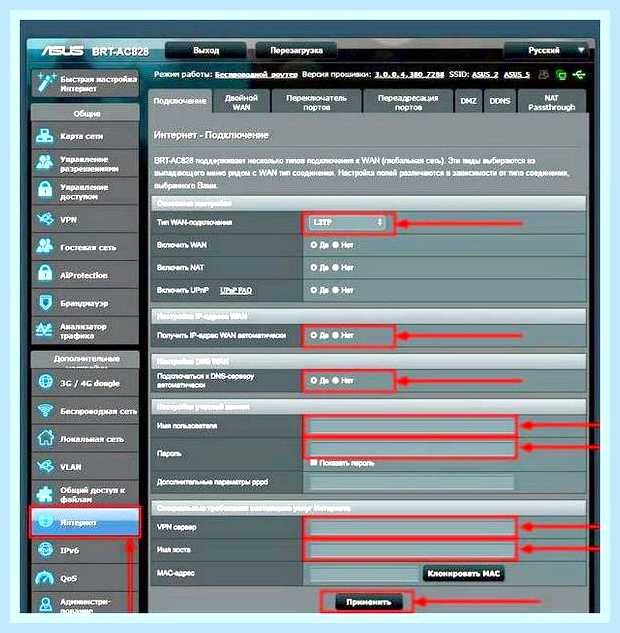Open Network Map (Карта сети) icon
The width and height of the screenshot is (620, 633).
click(x=44, y=136)
